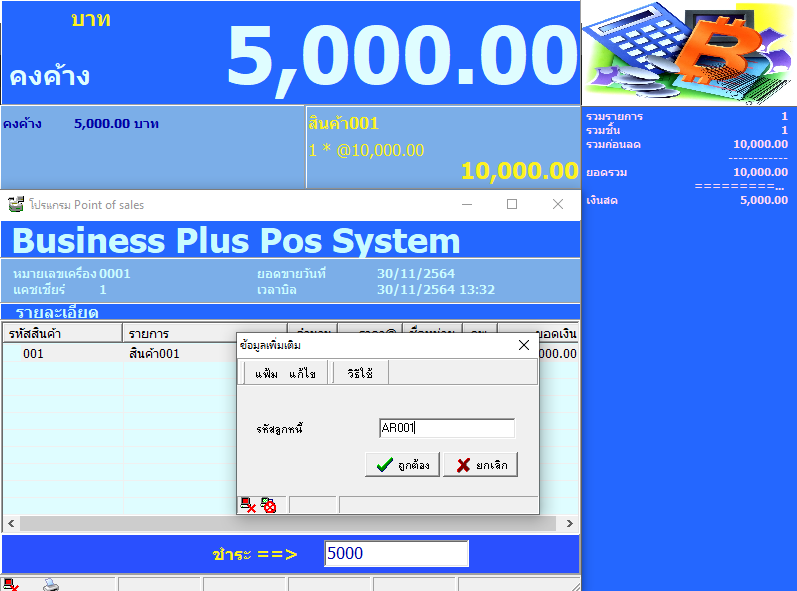The width and height of the screenshot is (797, 591).
Task: Click the ชำระ payment amount field
Action: click(396, 554)
